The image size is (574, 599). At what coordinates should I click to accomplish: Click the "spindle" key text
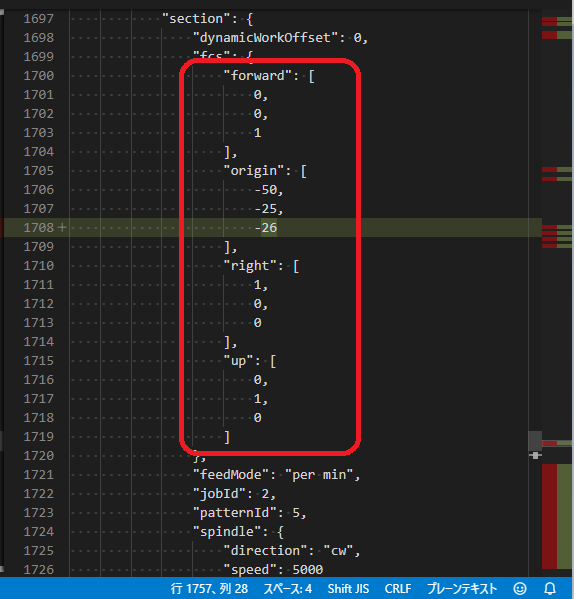click(227, 532)
